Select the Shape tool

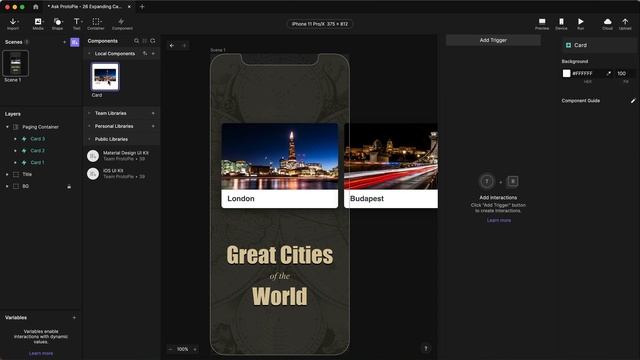coord(58,24)
